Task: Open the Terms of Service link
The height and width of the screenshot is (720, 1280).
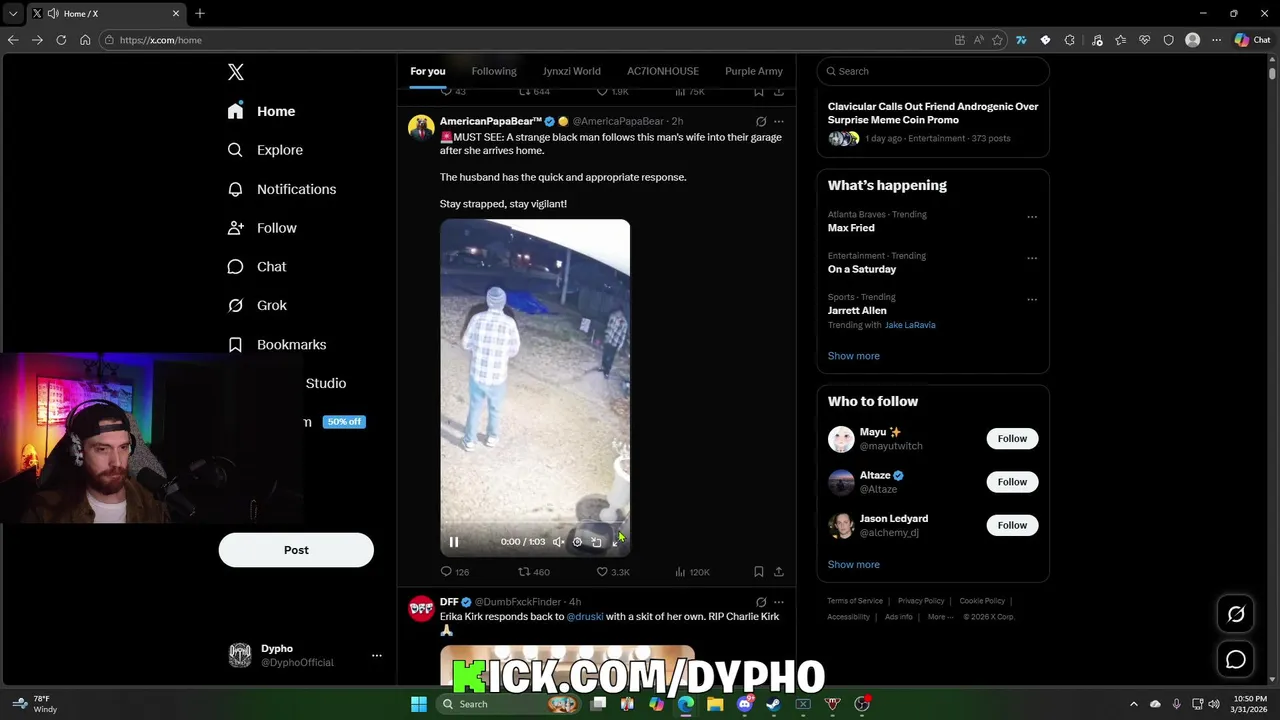Action: (855, 601)
